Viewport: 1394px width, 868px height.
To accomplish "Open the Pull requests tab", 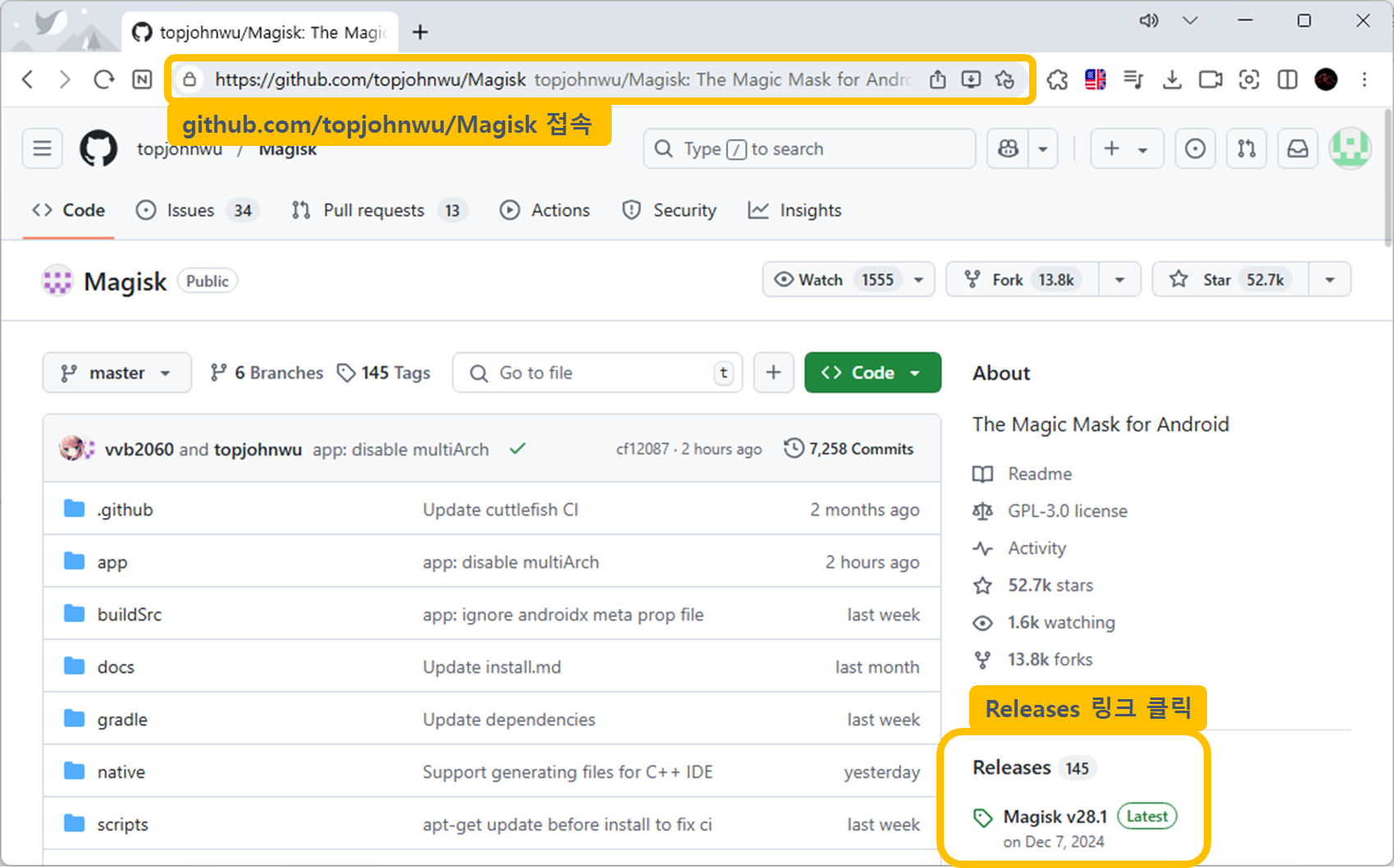I will pos(373,211).
